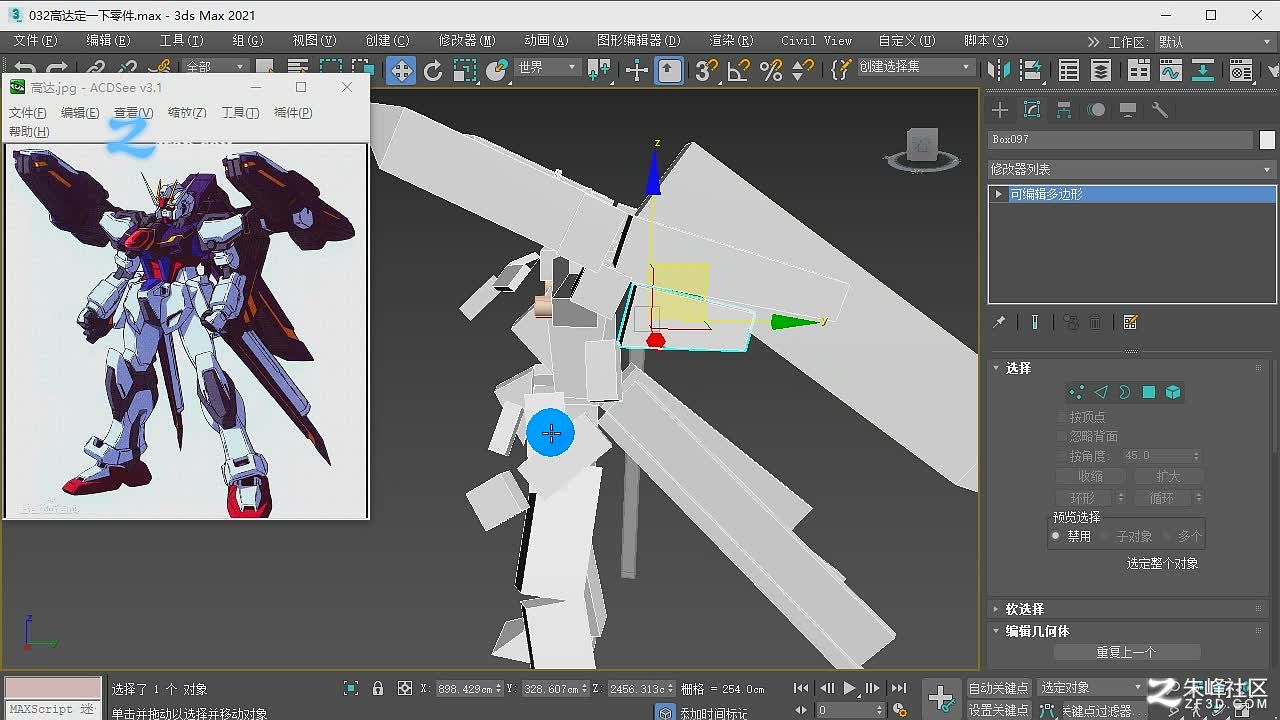Select the 禁用 preview selection radio
Screen dimensions: 1280x720
pyautogui.click(x=1055, y=536)
